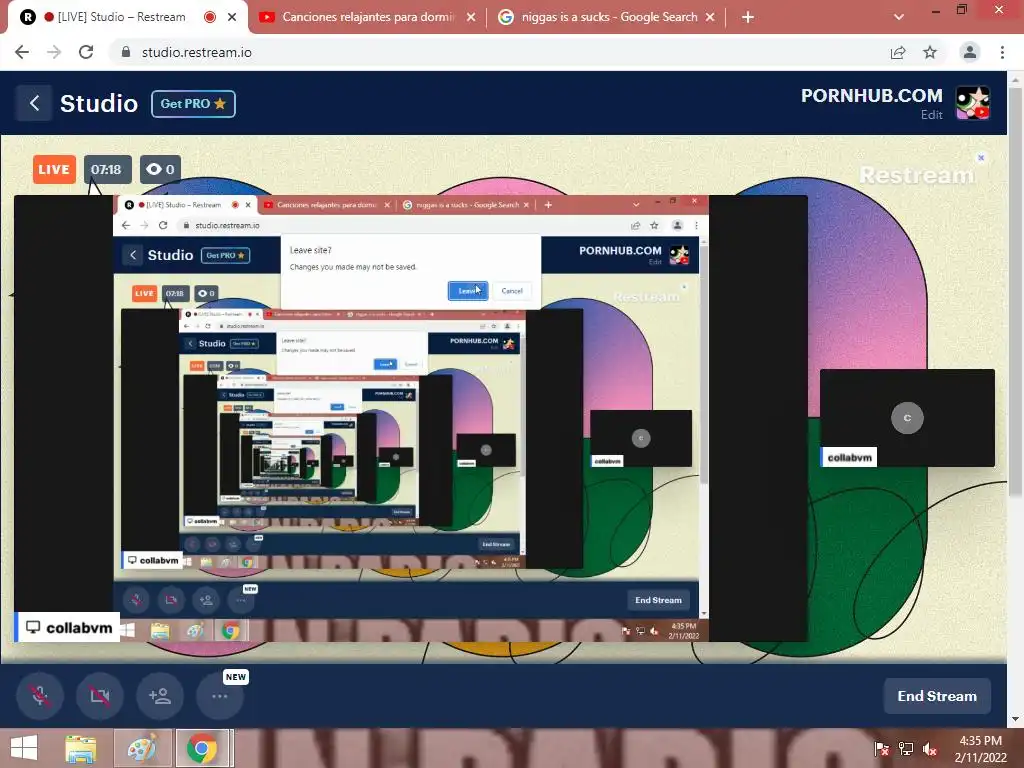The height and width of the screenshot is (768, 1024).
Task: Click the muted volume tray icon
Action: 930,749
